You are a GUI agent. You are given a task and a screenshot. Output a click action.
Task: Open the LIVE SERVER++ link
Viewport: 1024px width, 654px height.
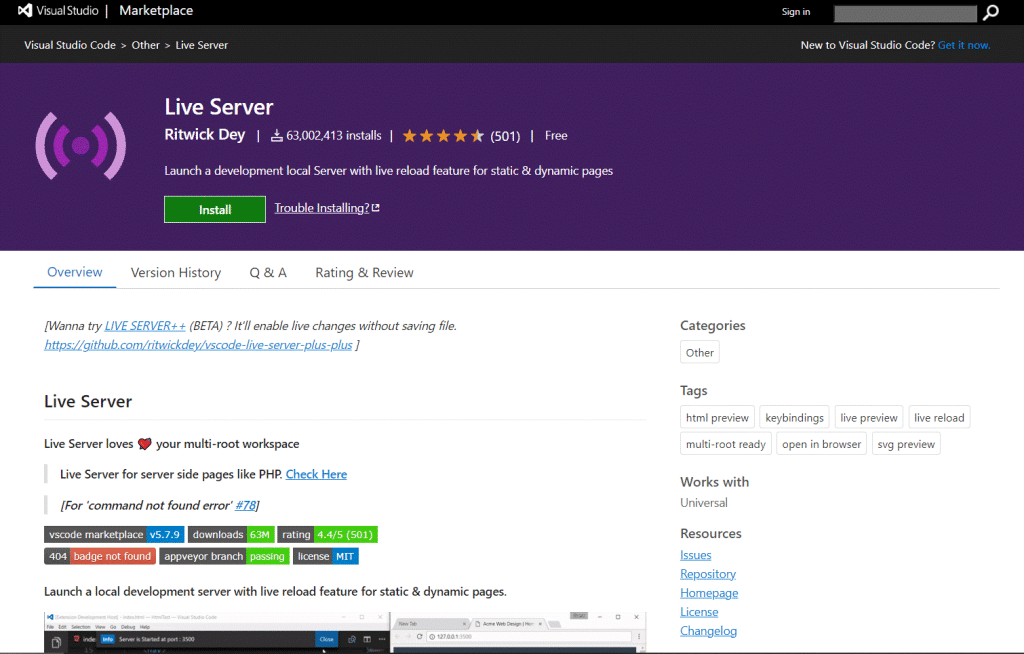coord(145,325)
